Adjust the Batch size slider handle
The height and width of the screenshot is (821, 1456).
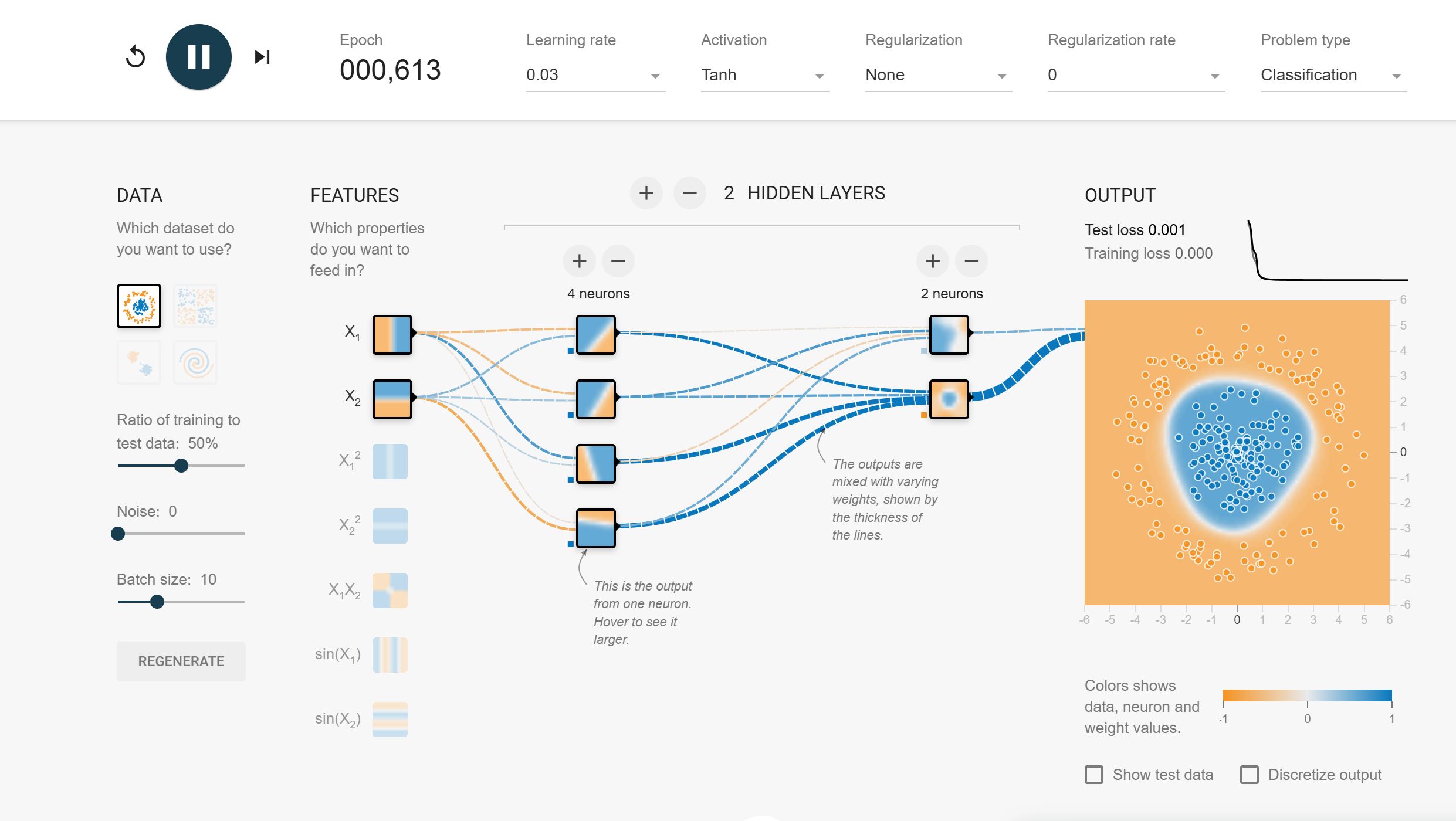point(157,602)
